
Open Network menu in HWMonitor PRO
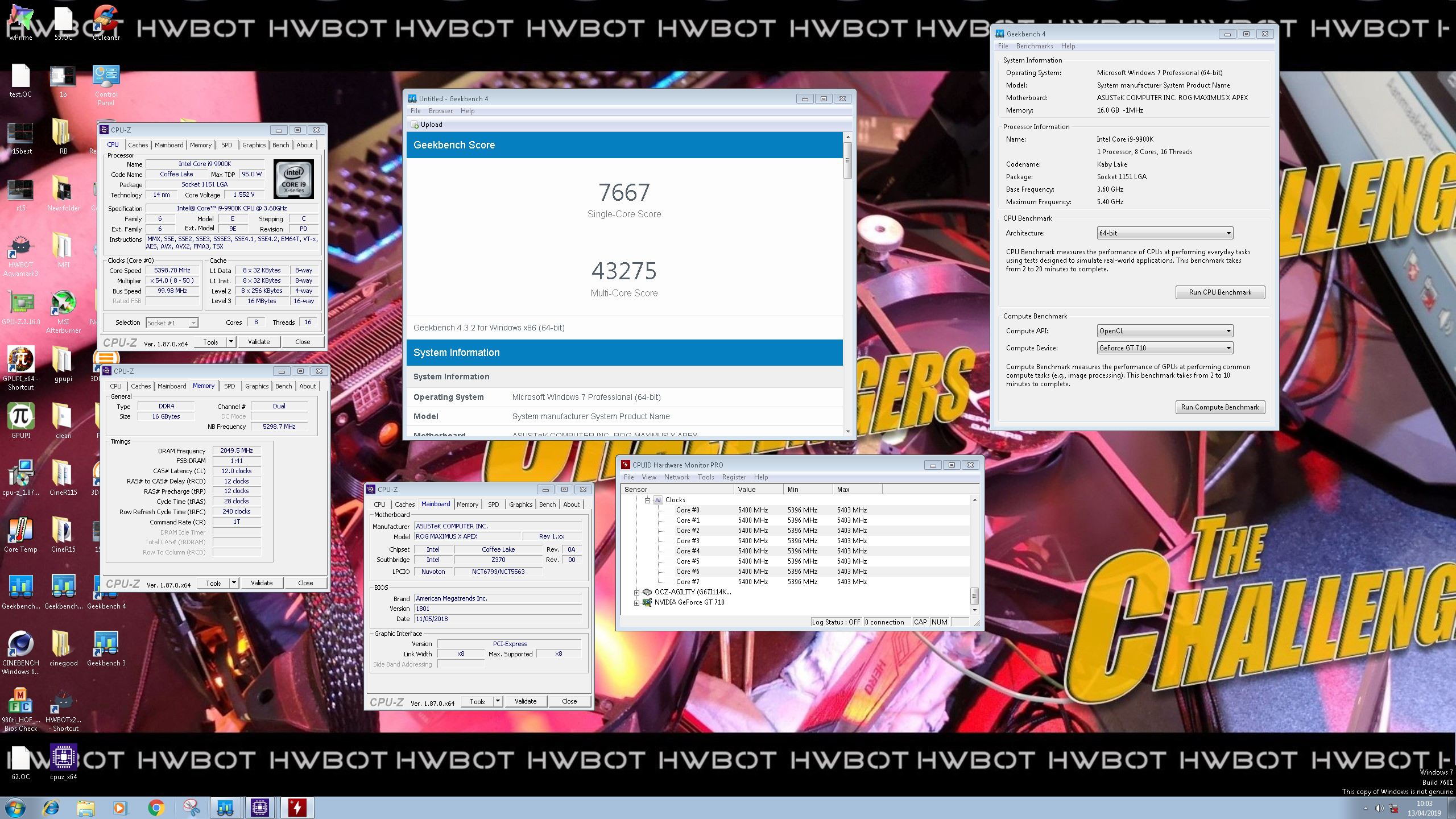(676, 477)
